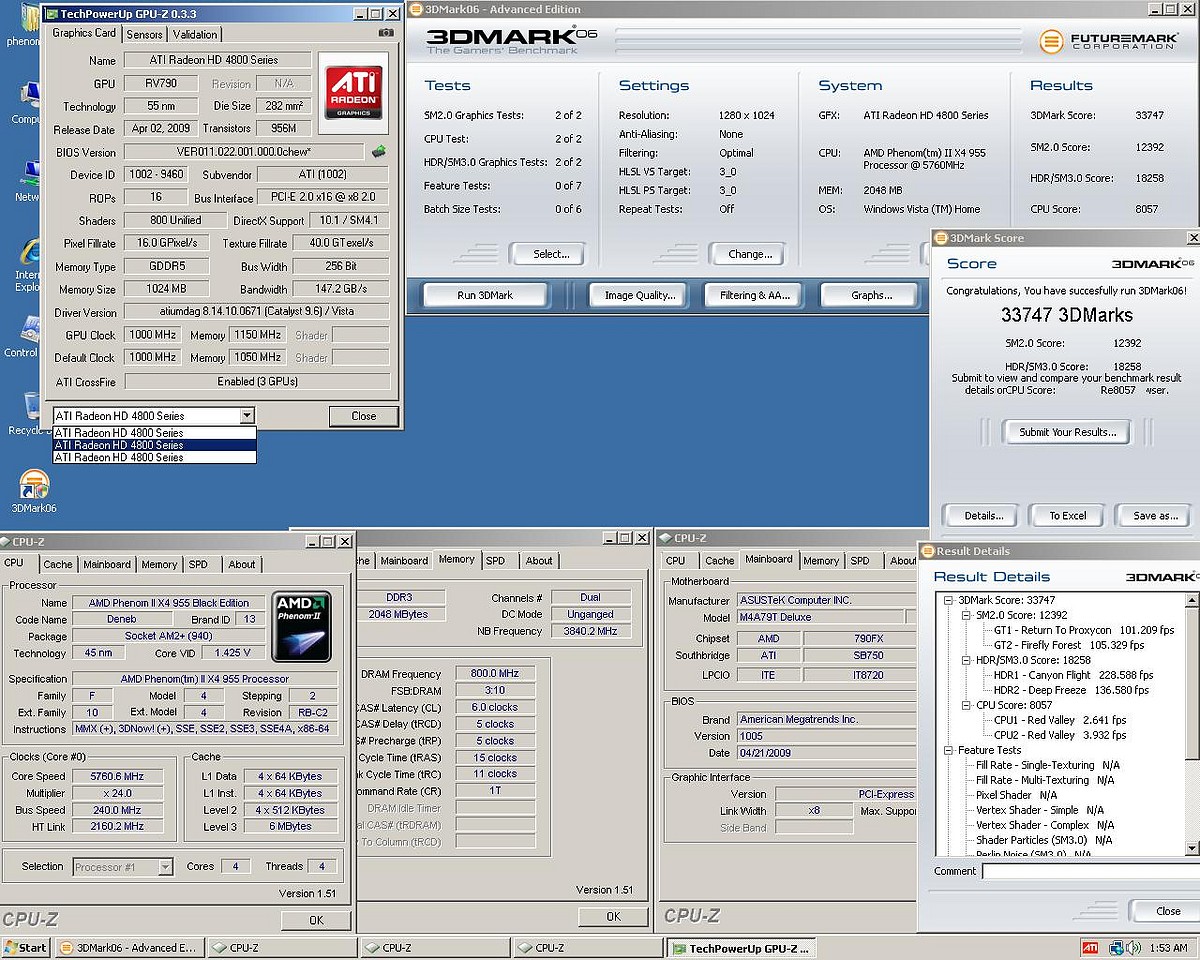The width and height of the screenshot is (1200, 960).
Task: Click the GPU field showing RV790
Action: [160, 84]
